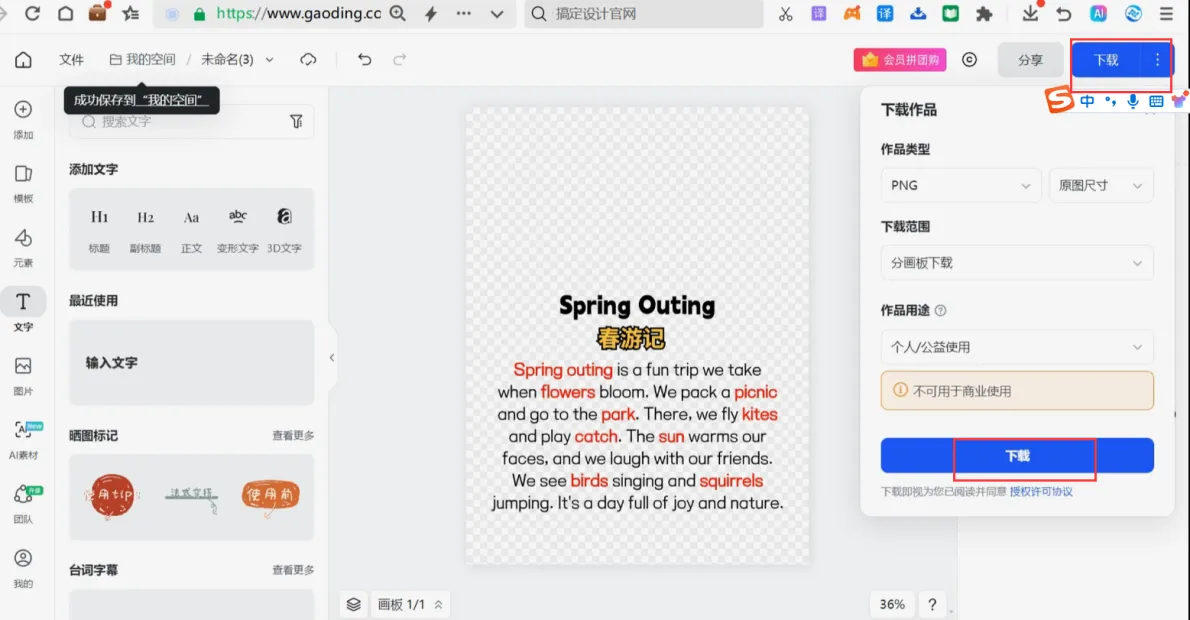Image resolution: width=1190 pixels, height=620 pixels.
Task: Click the 作品用途 help info icon
Action: pos(940,310)
